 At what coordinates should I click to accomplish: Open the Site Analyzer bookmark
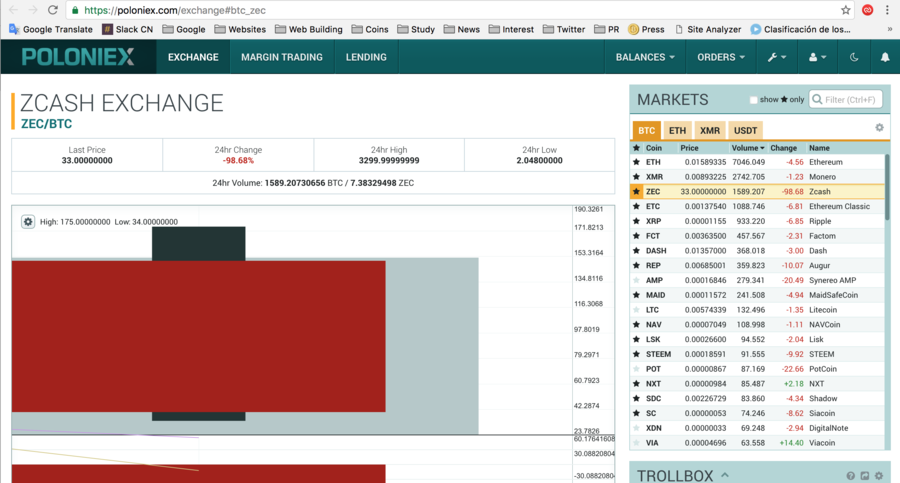pos(708,29)
